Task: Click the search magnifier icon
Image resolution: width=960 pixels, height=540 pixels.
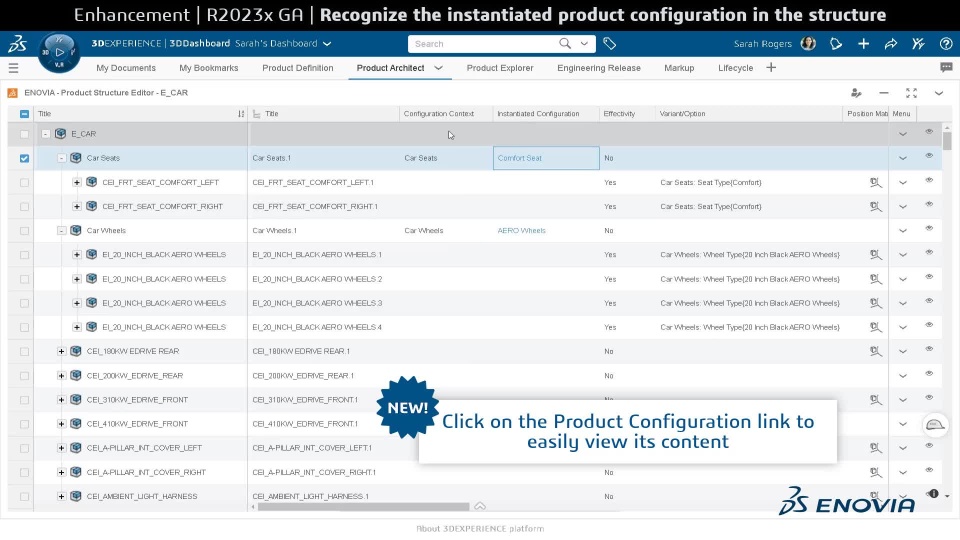Action: pos(564,43)
